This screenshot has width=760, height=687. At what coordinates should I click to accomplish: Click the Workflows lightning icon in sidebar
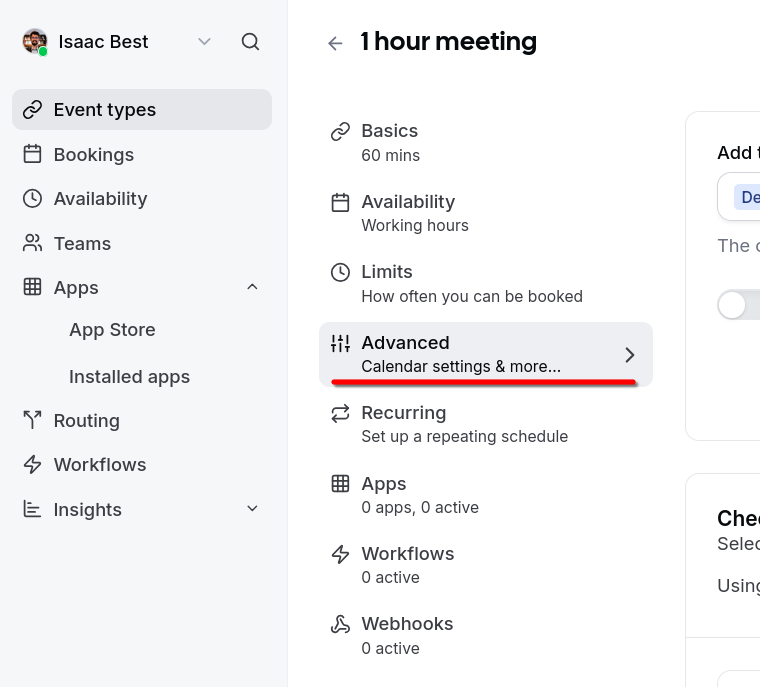click(x=32, y=464)
